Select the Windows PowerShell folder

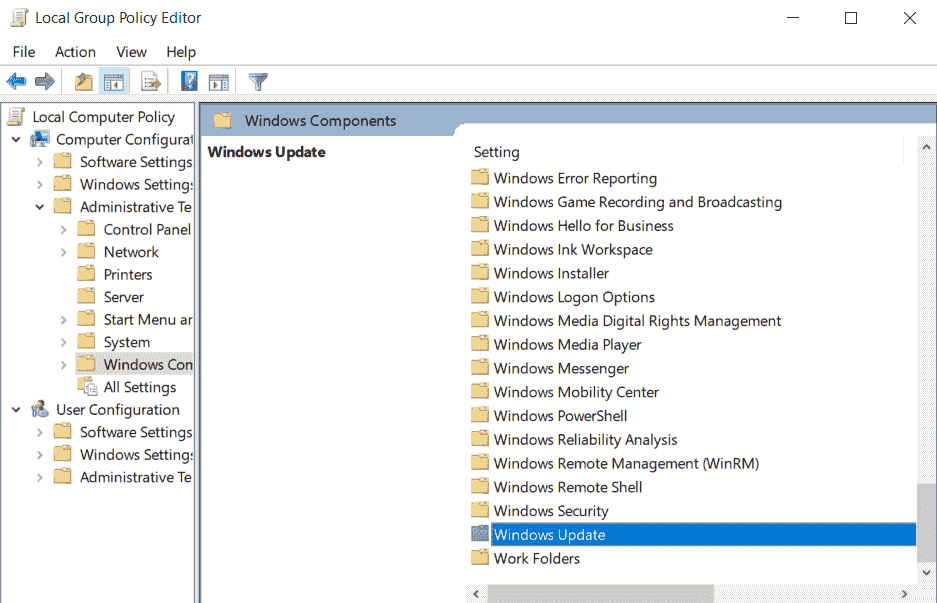pos(560,416)
